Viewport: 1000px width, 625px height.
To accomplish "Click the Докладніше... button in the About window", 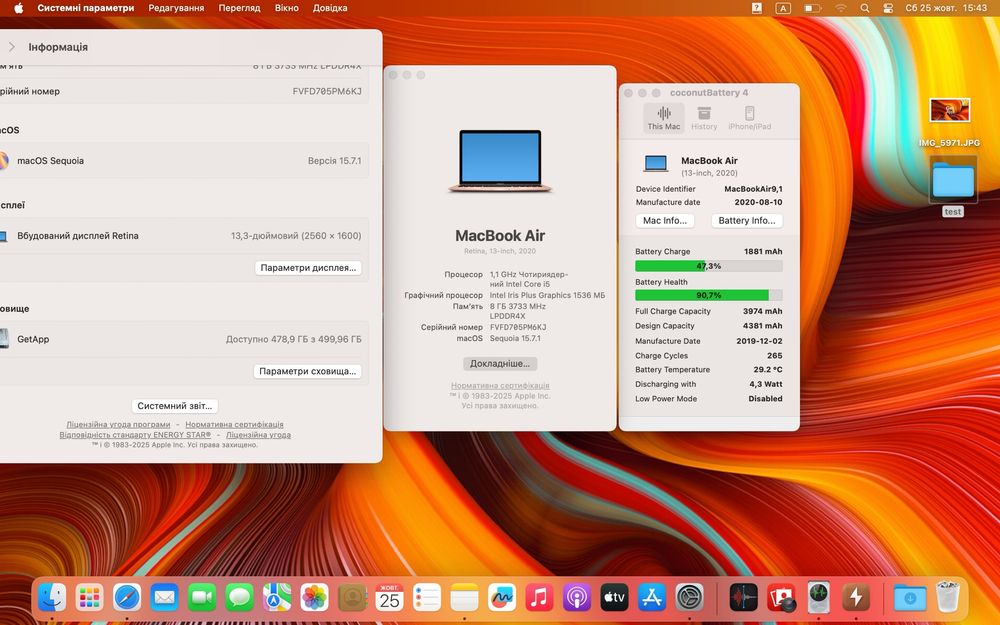I will (x=500, y=364).
